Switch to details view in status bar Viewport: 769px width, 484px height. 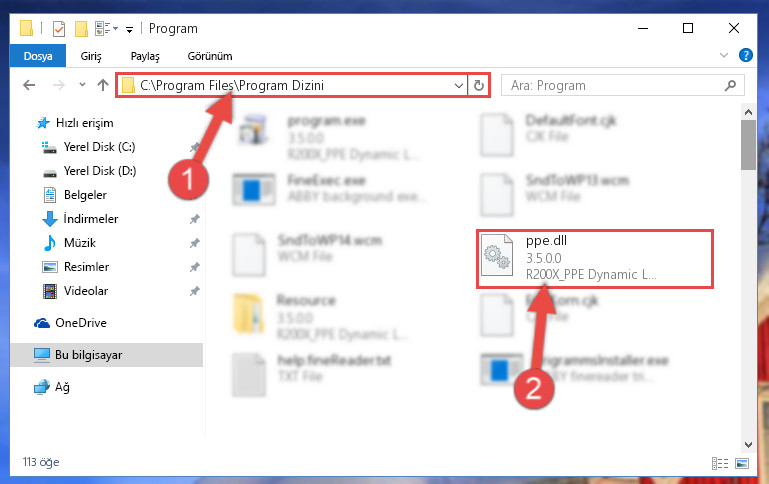719,463
